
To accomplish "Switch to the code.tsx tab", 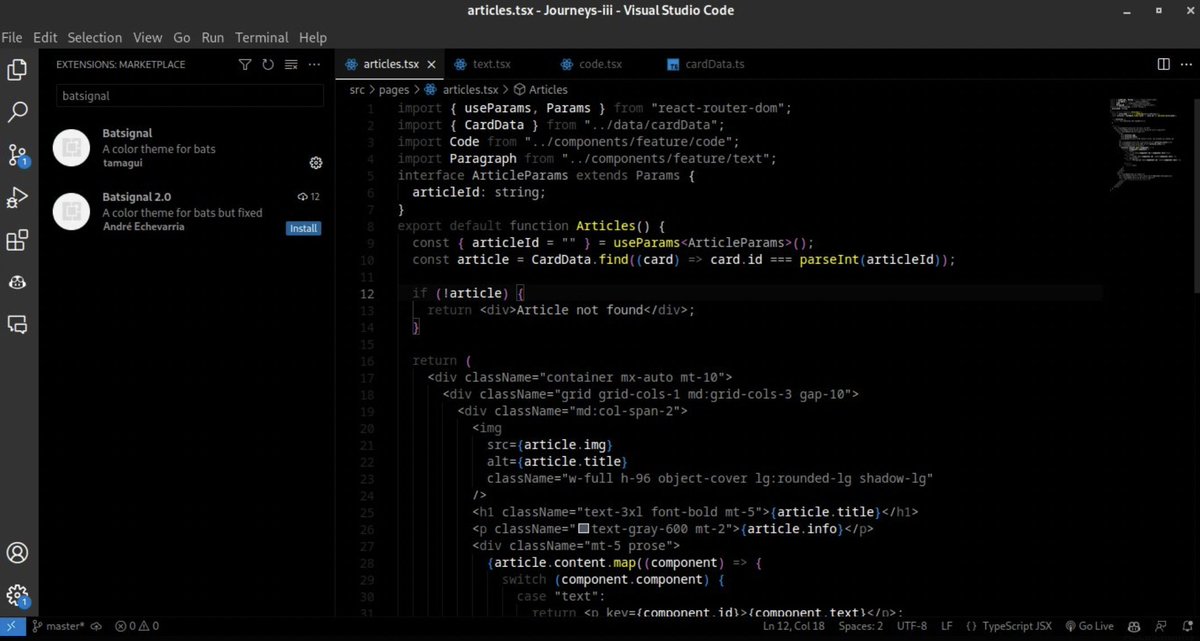I will [x=600, y=64].
